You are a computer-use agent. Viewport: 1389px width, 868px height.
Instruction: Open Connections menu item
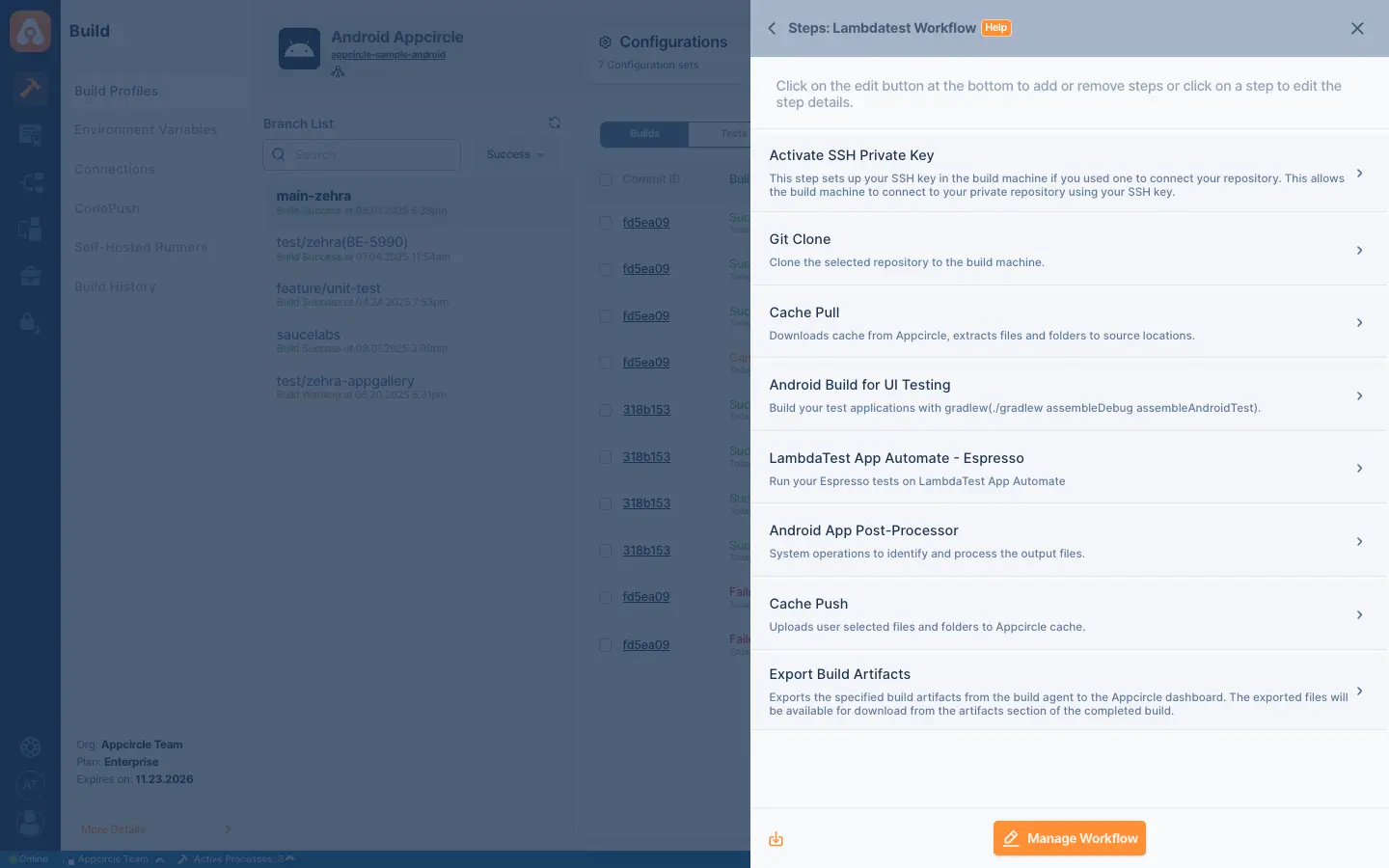[x=115, y=169]
